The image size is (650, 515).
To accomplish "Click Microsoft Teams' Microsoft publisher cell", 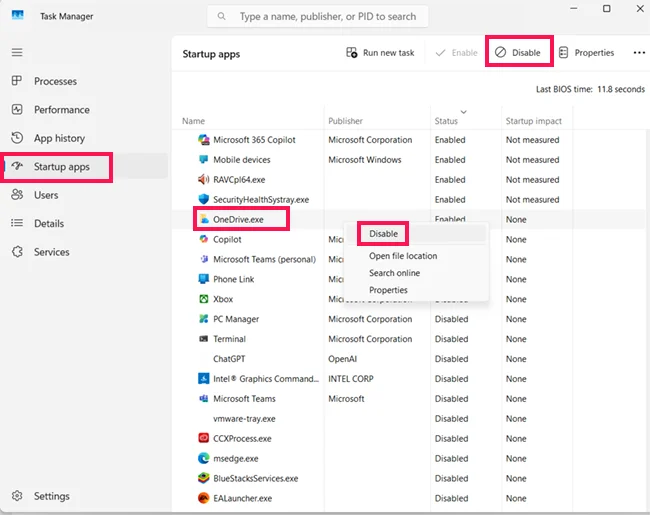I will point(346,398).
